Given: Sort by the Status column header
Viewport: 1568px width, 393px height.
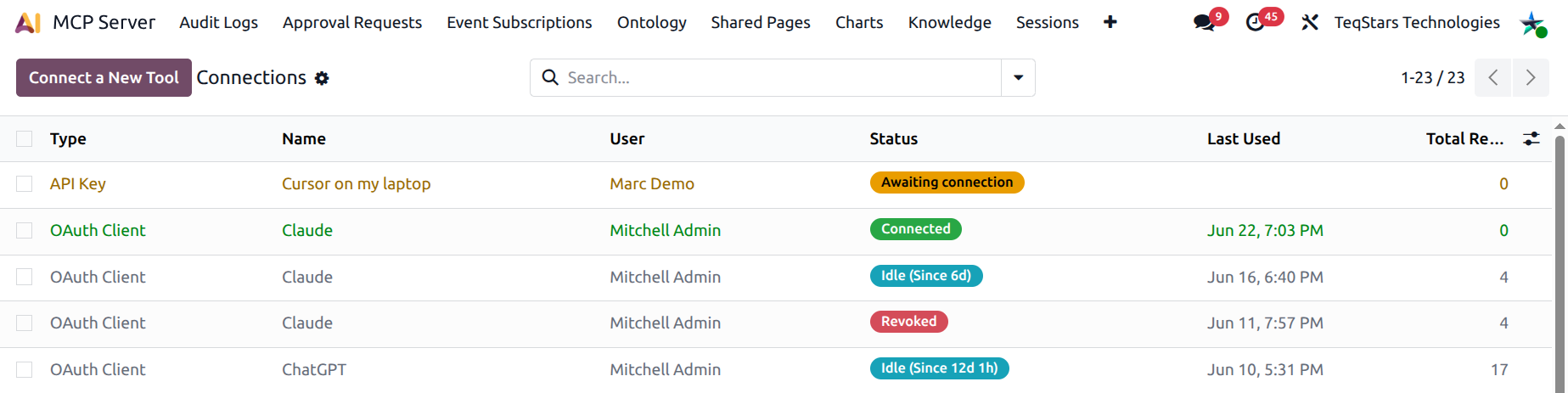Looking at the screenshot, I should 894,139.
